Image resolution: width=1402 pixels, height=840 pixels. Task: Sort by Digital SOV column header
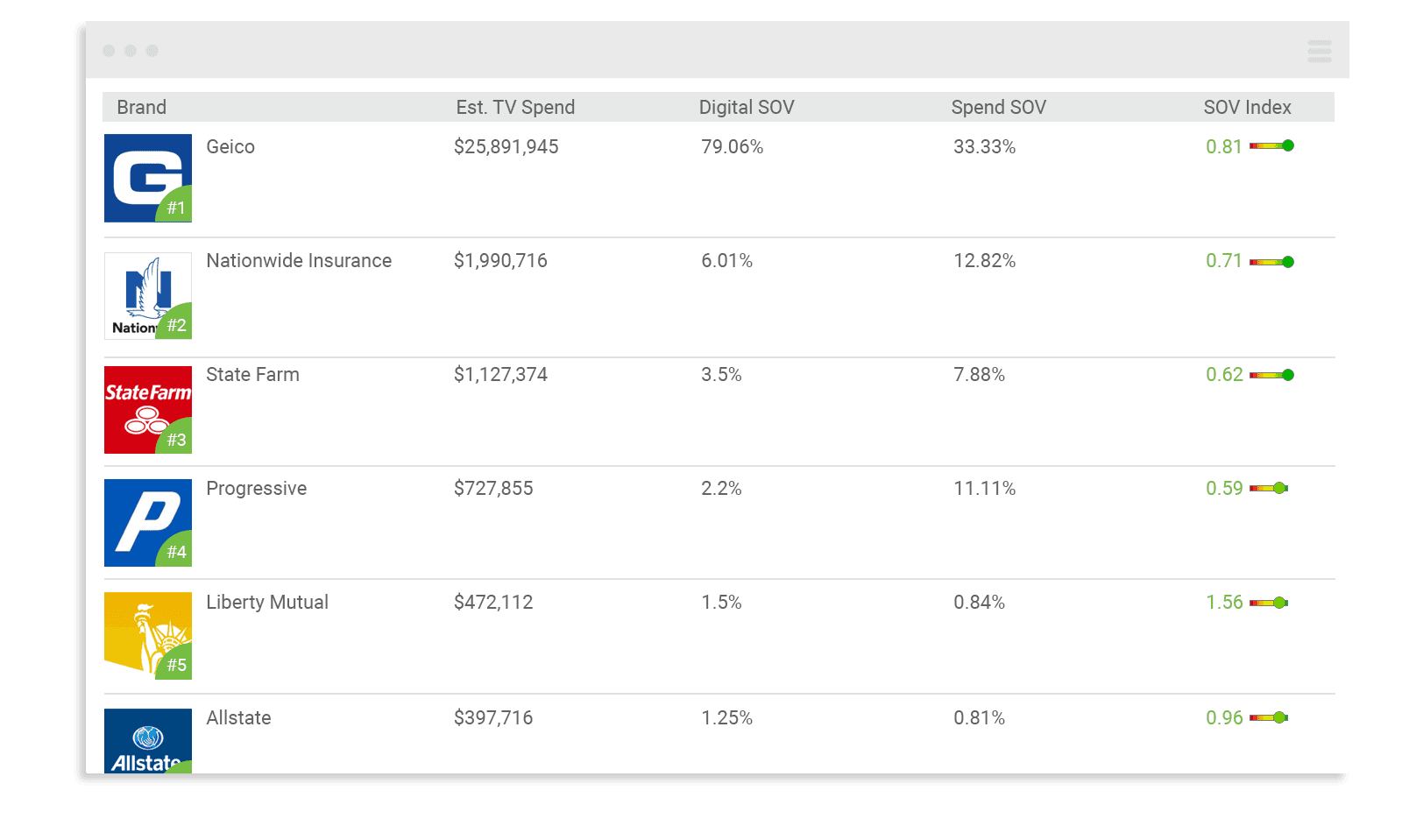747,107
